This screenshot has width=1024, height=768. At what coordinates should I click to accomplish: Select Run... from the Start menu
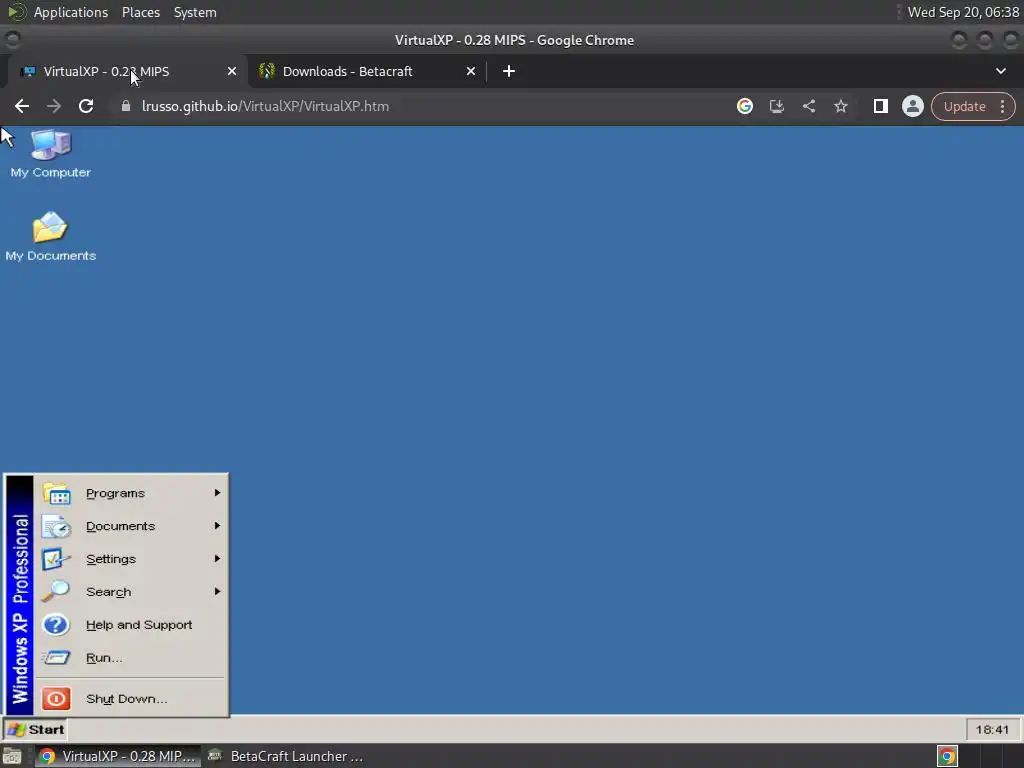tap(131, 658)
